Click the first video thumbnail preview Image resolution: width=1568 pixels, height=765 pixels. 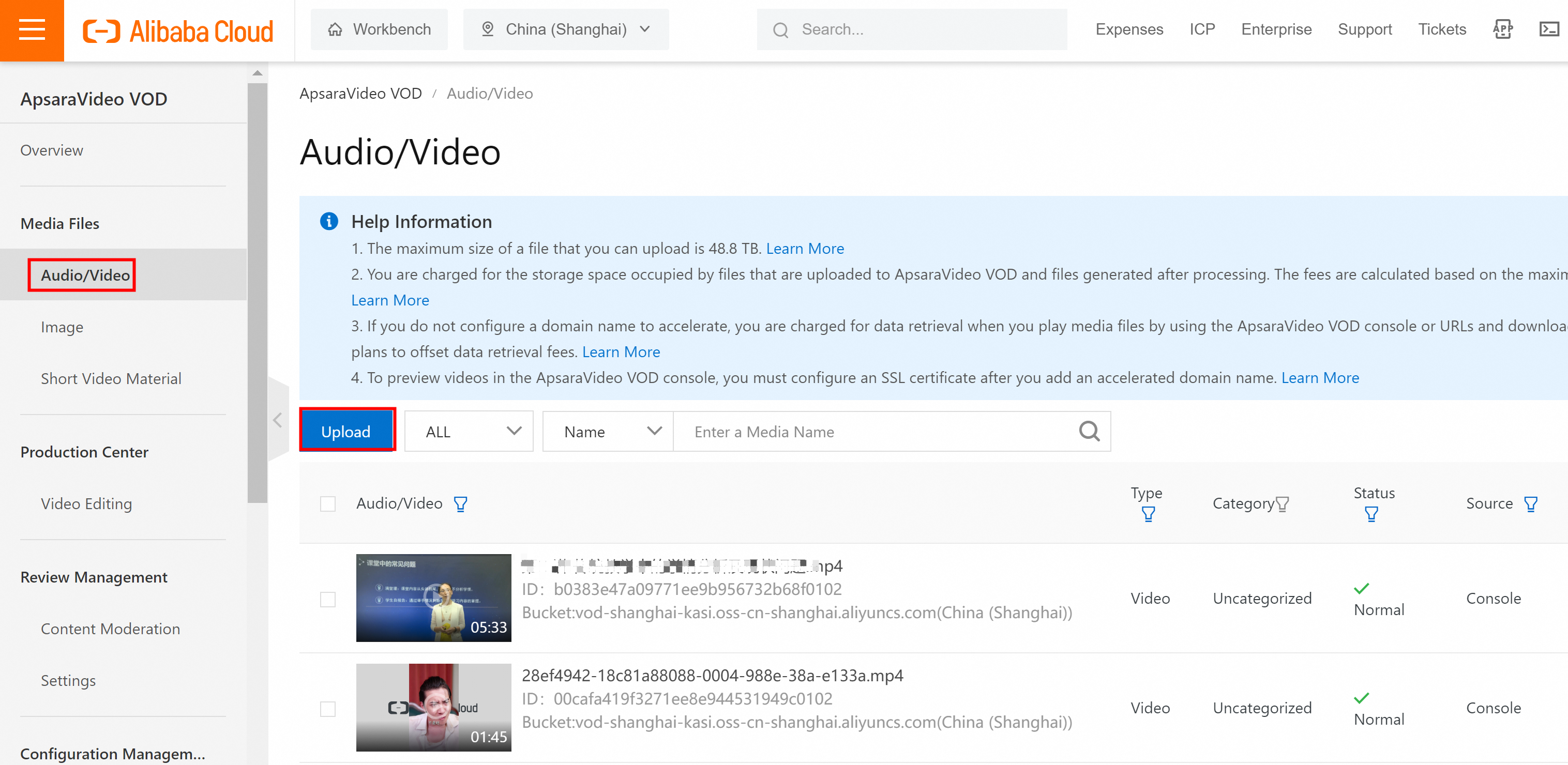[432, 598]
